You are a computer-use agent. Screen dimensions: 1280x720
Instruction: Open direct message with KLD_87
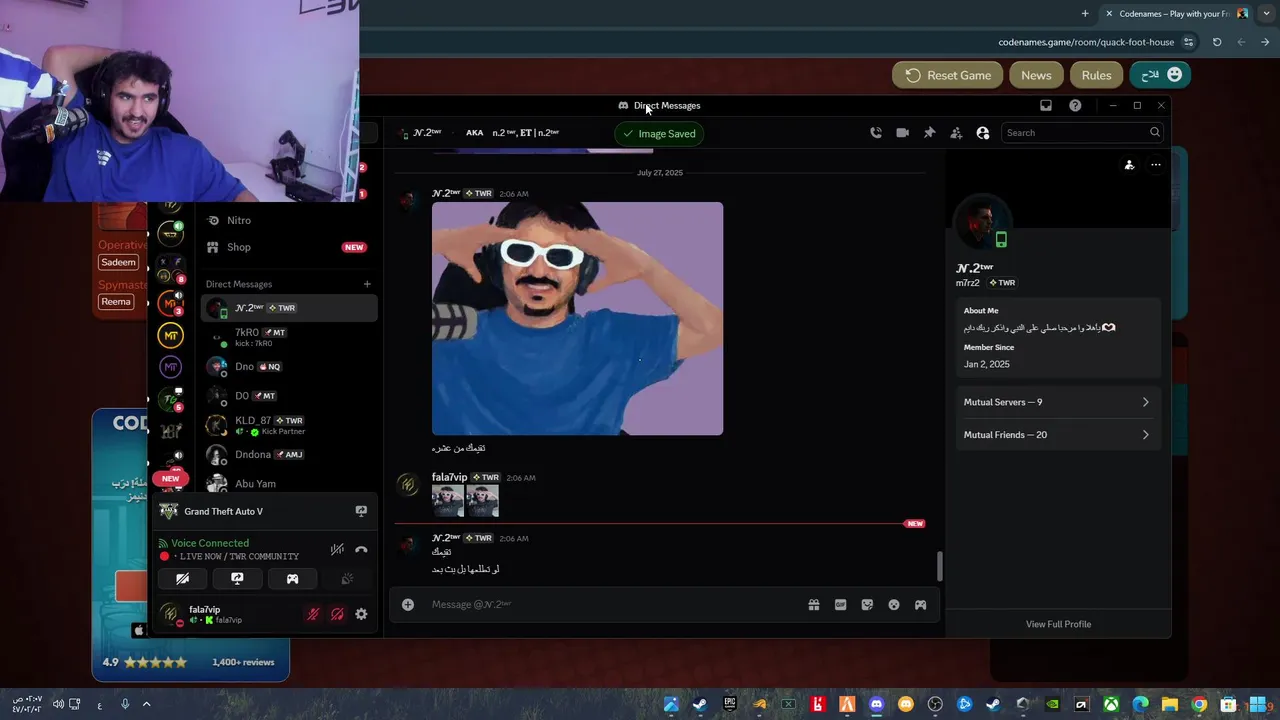(x=289, y=425)
